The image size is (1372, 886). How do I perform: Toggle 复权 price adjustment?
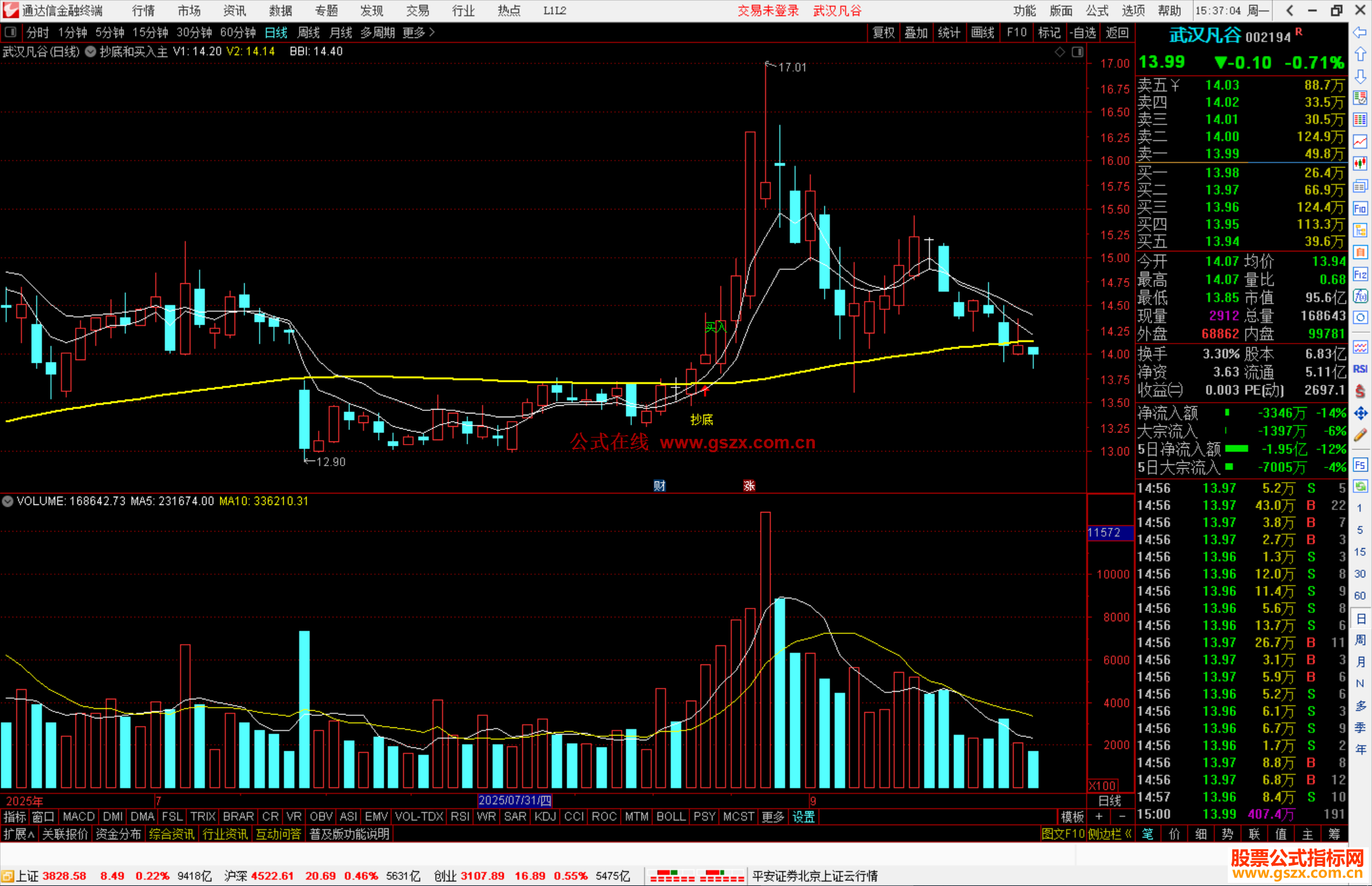point(884,32)
